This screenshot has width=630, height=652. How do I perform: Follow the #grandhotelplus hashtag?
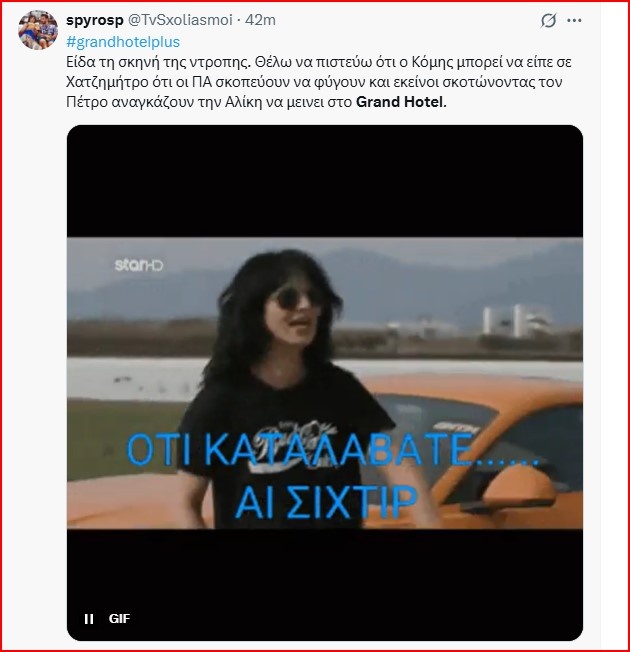pyautogui.click(x=123, y=42)
